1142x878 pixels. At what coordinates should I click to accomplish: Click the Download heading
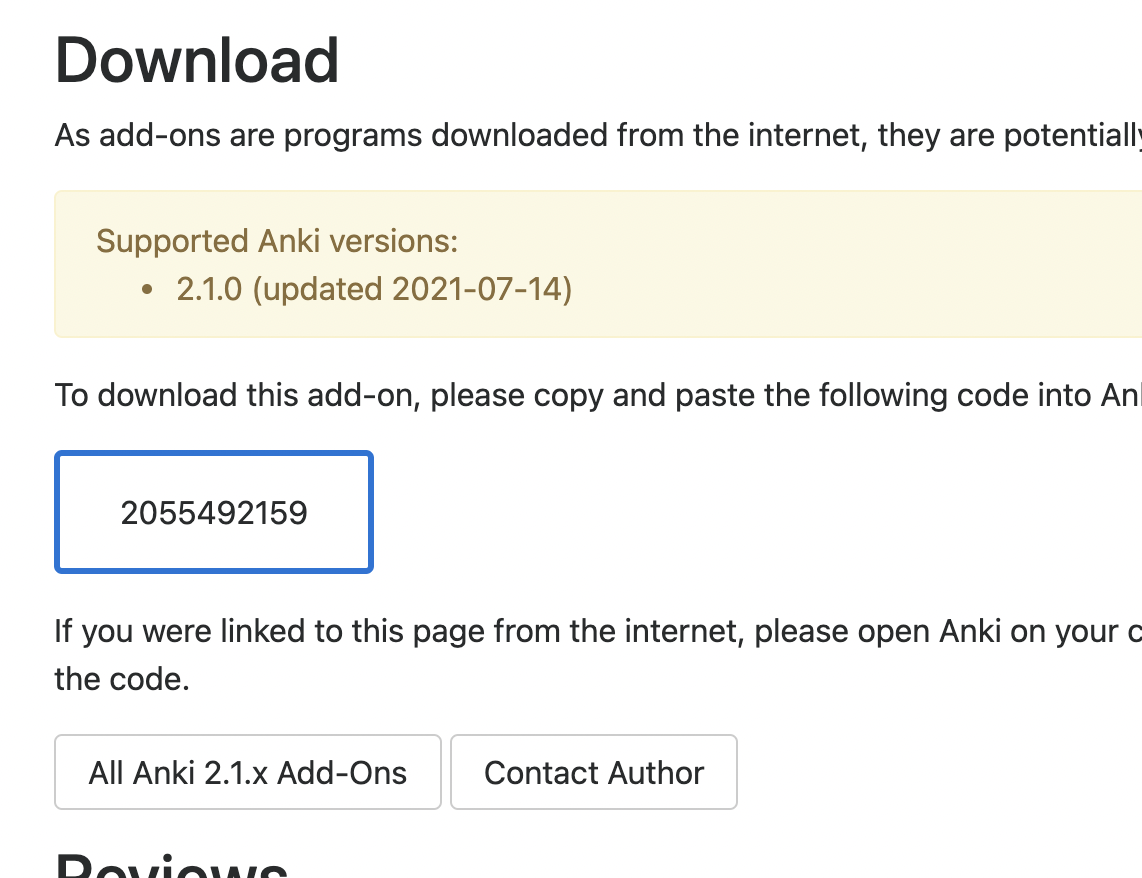tap(197, 61)
